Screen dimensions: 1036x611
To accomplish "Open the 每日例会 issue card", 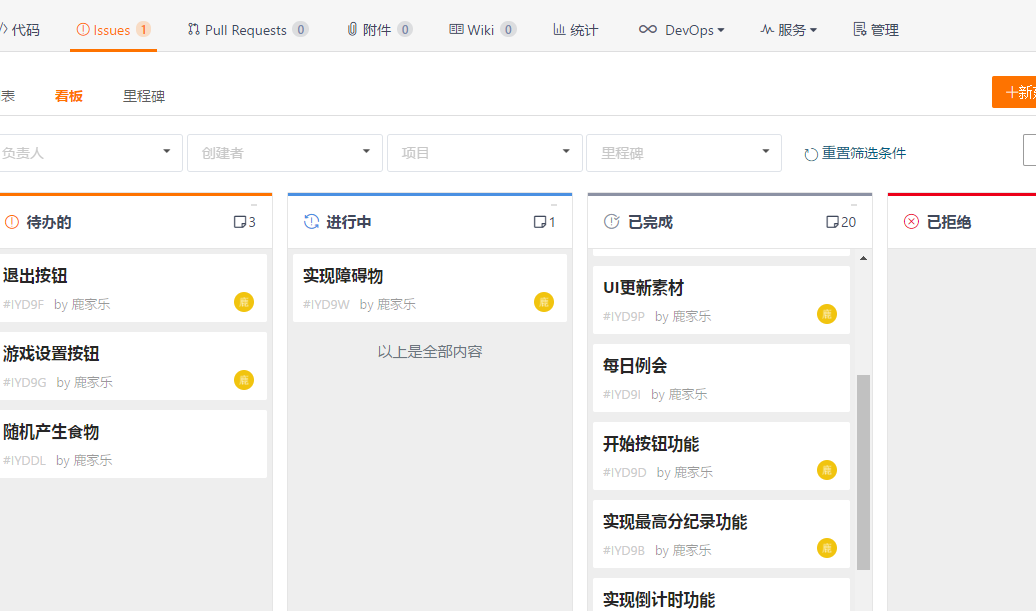I will coord(722,378).
